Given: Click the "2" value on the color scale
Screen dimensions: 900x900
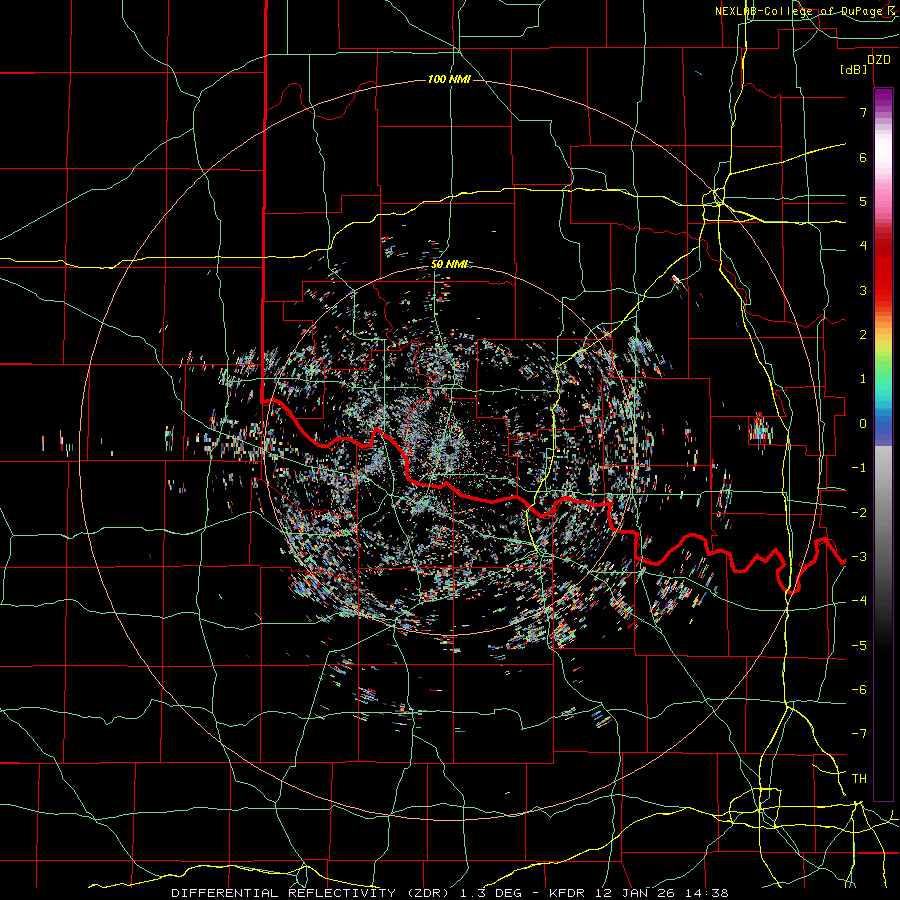Looking at the screenshot, I should pos(863,335).
